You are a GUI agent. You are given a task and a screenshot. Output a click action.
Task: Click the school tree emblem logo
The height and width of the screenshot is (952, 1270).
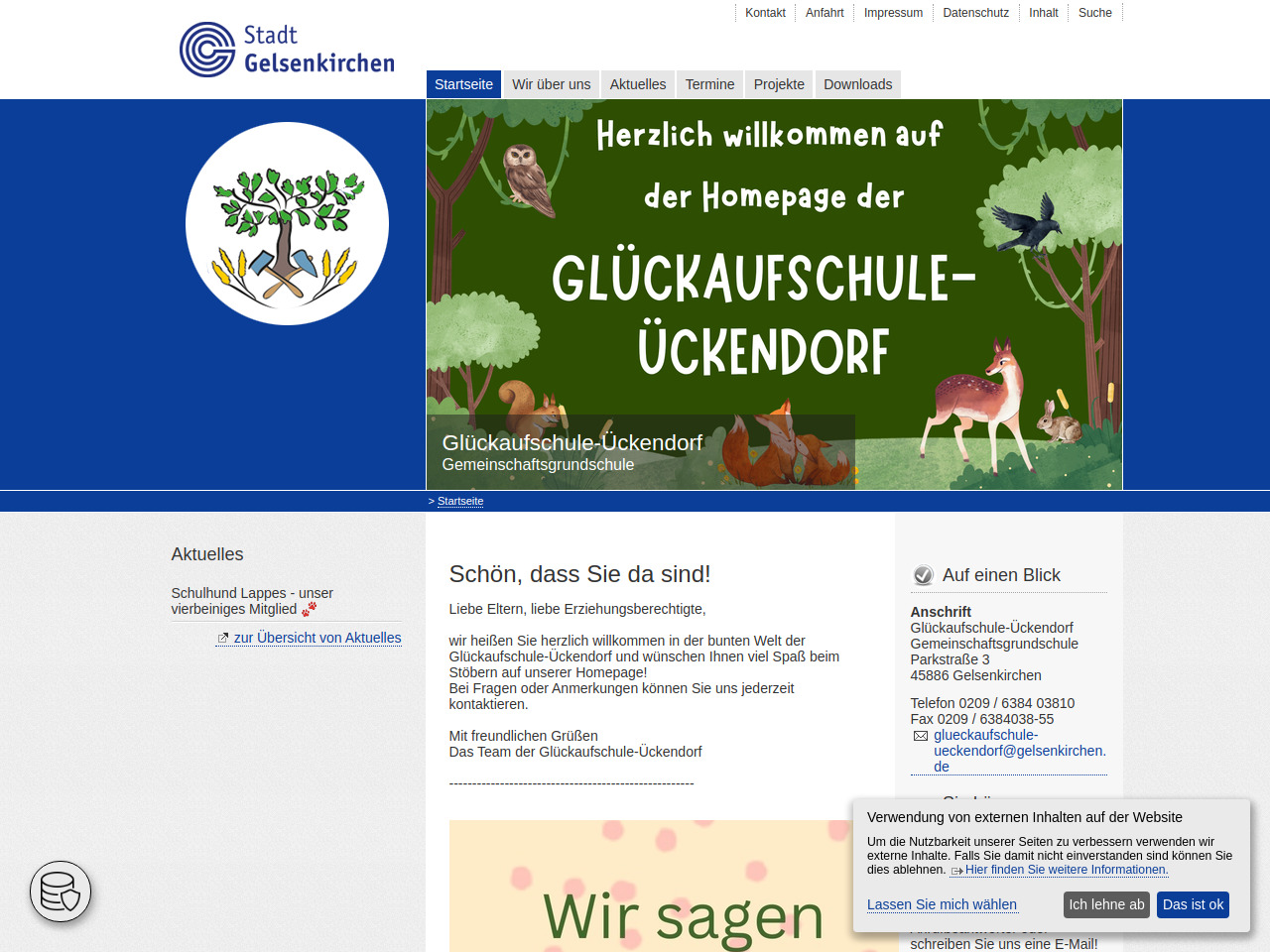pyautogui.click(x=287, y=224)
